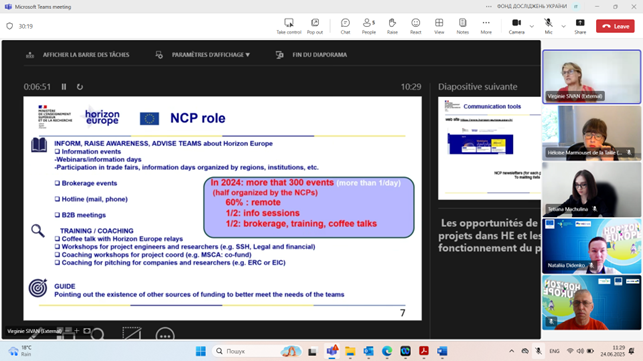
Task: Select Tetiana Machulina video tile
Action: 591,189
